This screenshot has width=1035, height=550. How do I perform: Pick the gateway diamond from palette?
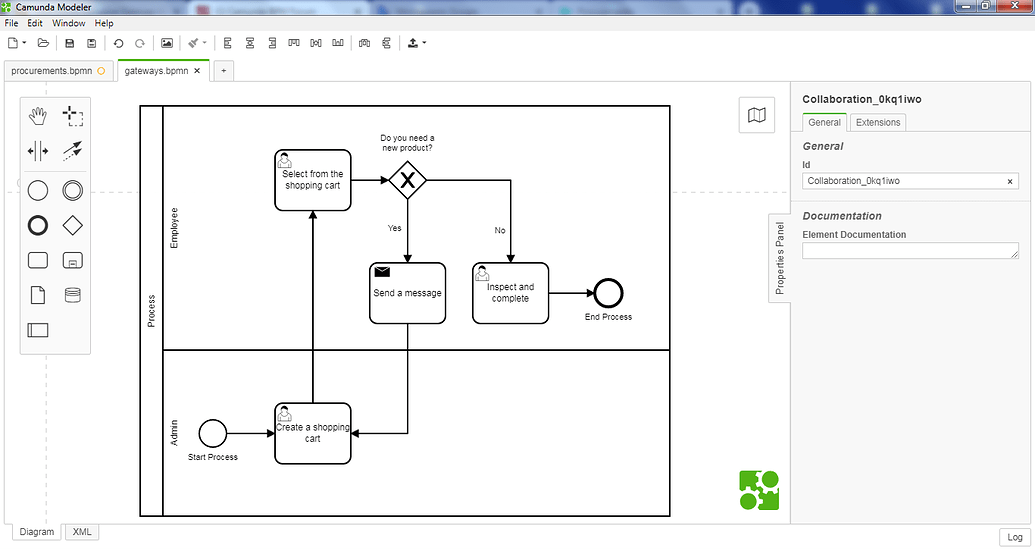pyautogui.click(x=72, y=225)
